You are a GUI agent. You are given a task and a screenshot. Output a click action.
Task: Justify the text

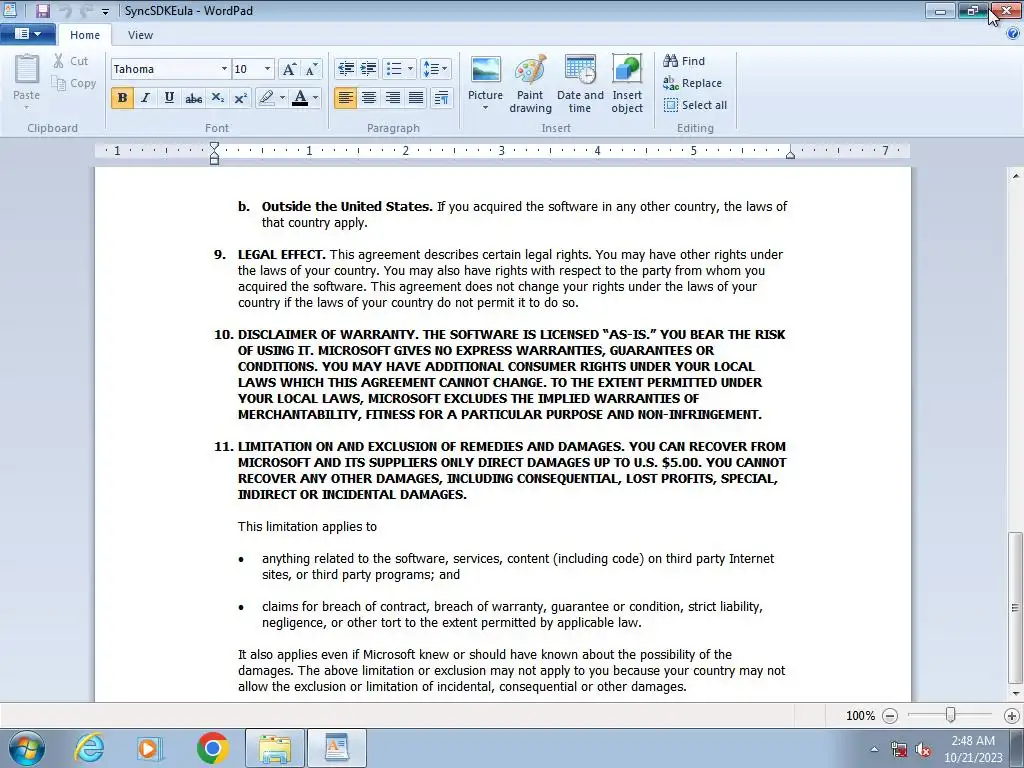pos(416,98)
